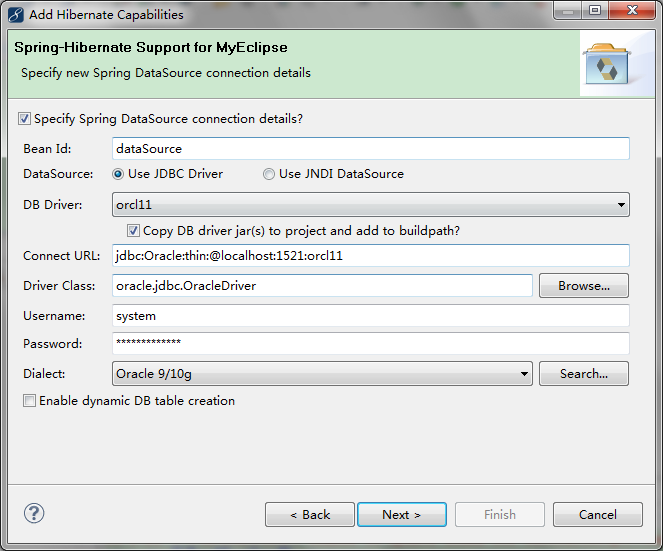Click the help question mark icon
The width and height of the screenshot is (663, 551).
34,513
